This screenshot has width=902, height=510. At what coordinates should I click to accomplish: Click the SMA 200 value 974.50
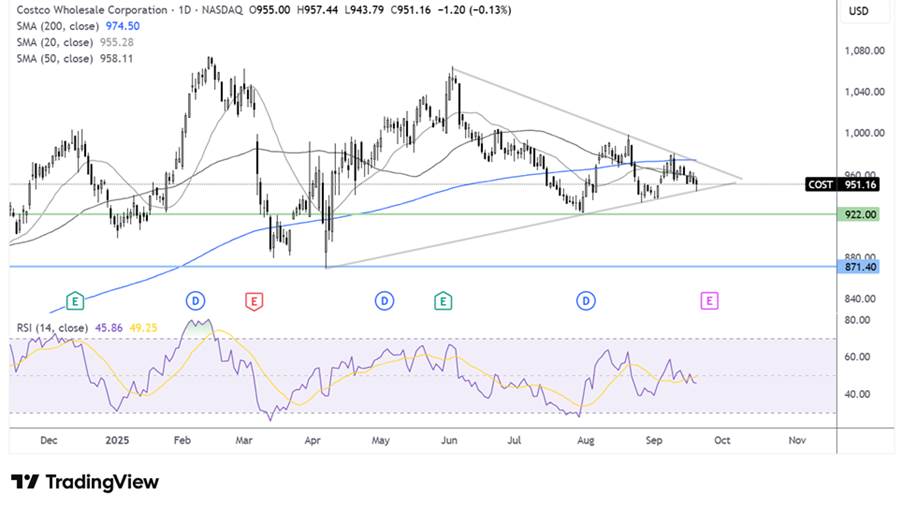pyautogui.click(x=123, y=26)
